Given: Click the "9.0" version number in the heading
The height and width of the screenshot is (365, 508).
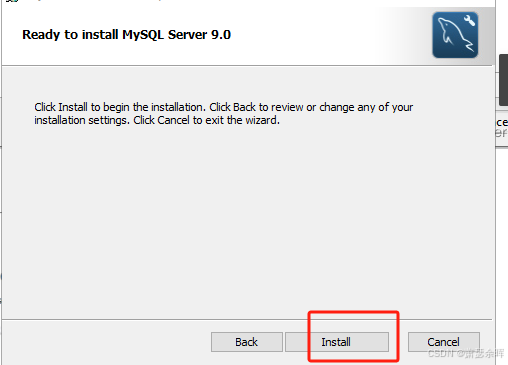Looking at the screenshot, I should [x=221, y=35].
